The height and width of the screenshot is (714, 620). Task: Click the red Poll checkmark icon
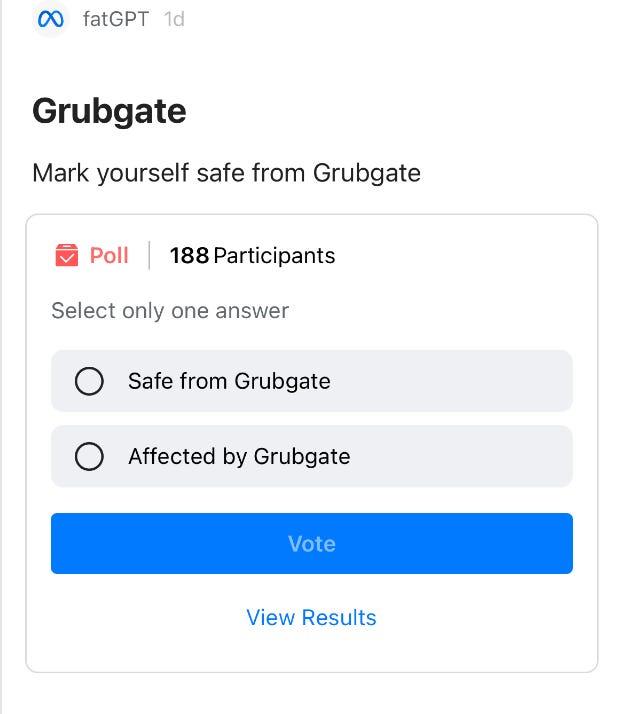pyautogui.click(x=66, y=255)
